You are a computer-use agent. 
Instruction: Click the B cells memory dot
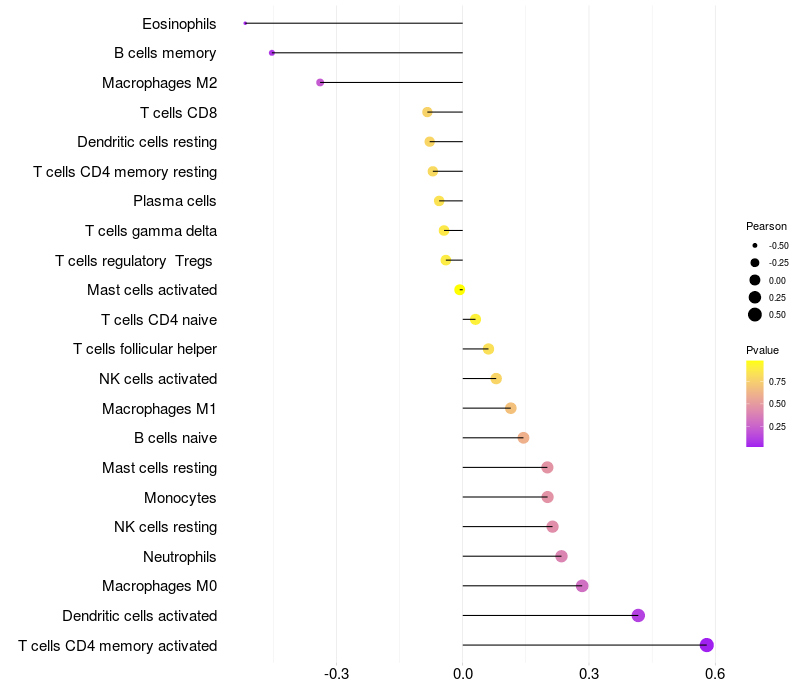coord(272,53)
